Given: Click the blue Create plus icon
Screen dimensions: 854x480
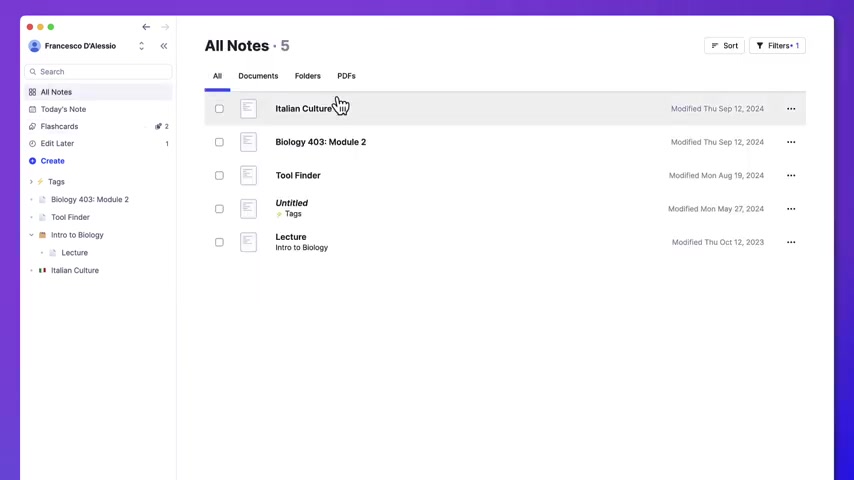Looking at the screenshot, I should pyautogui.click(x=33, y=161).
